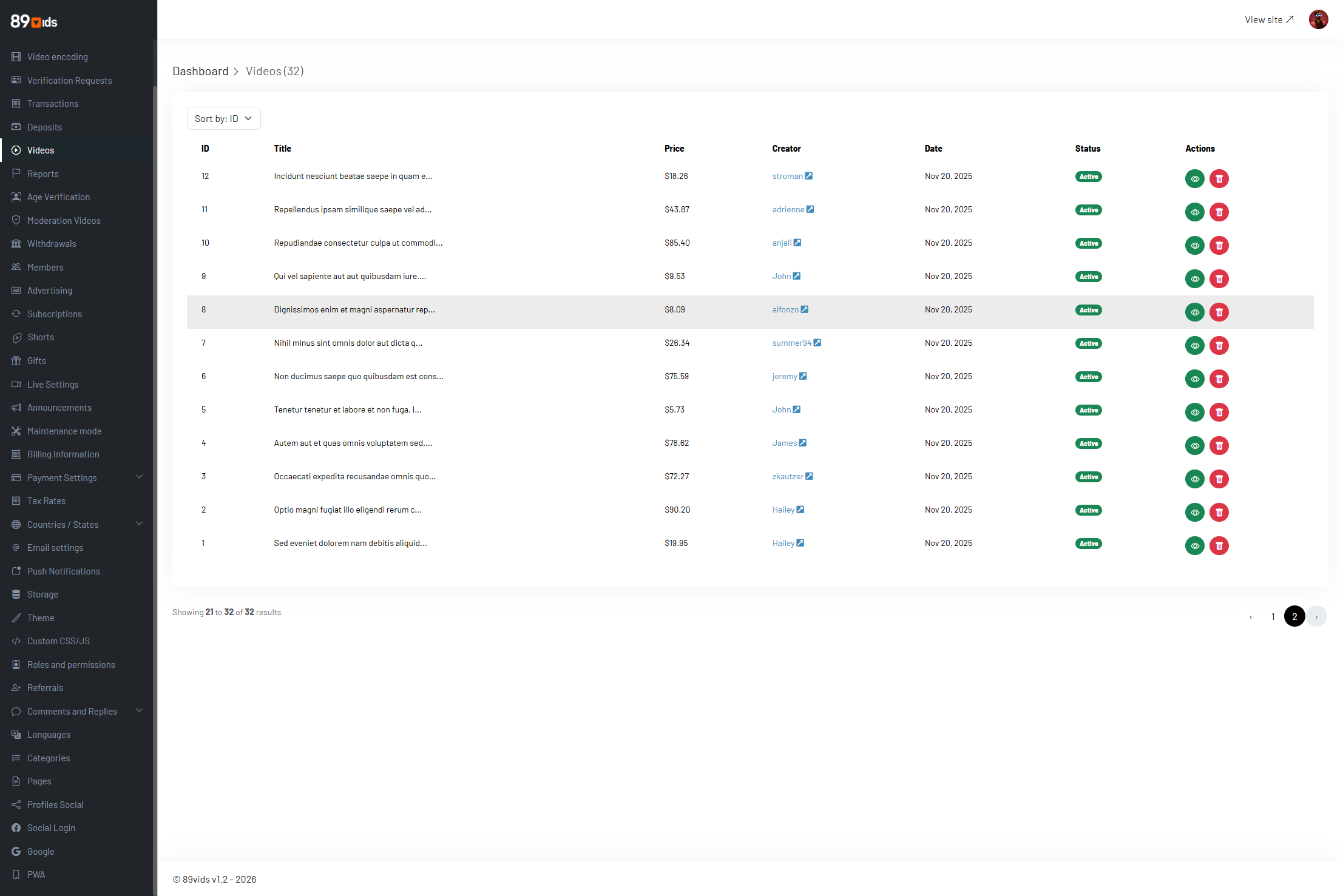Go to pagination page 1
The image size is (1343, 896).
(1273, 617)
